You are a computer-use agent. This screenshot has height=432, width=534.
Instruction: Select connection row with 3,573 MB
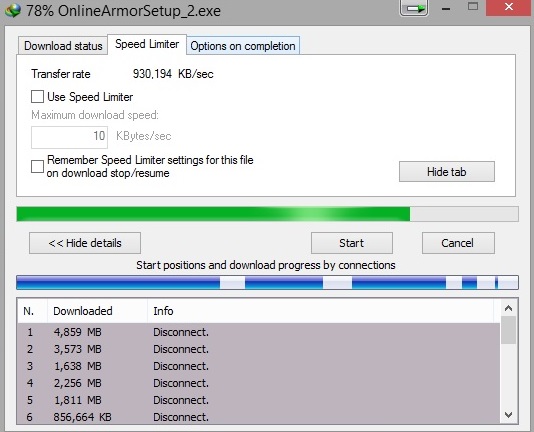259,349
